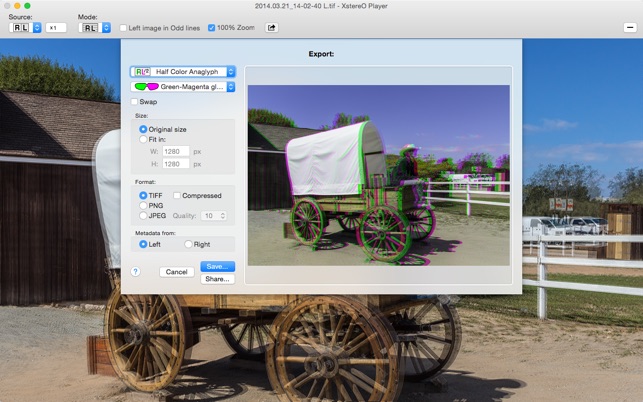The image size is (643, 402).
Task: Open the Half Color Anaglyph dropdown arrows
Action: (x=231, y=72)
